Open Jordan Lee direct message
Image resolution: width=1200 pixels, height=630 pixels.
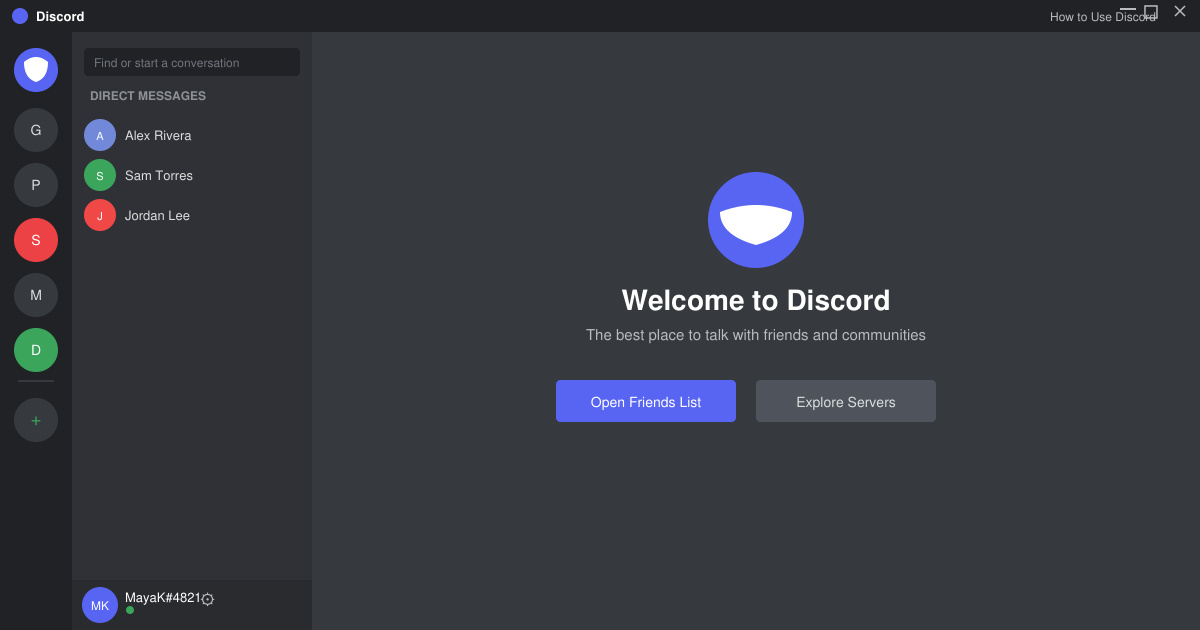[x=192, y=215]
